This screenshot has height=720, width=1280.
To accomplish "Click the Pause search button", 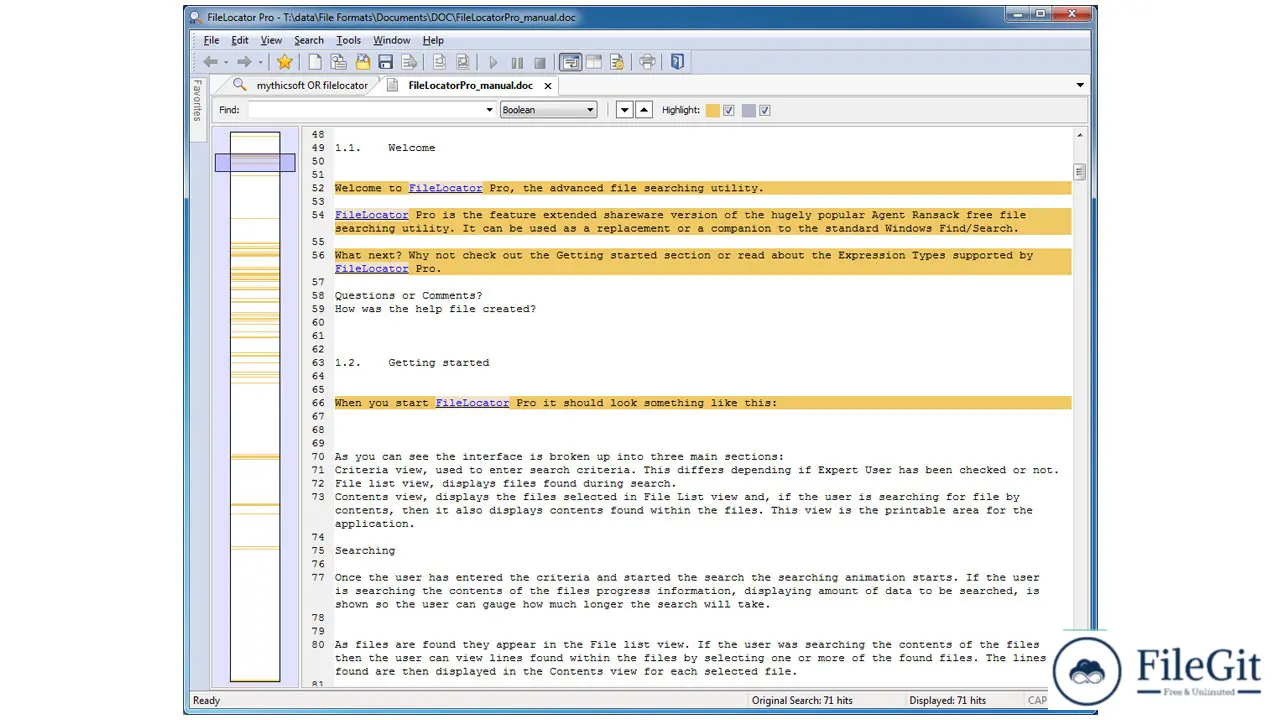I will click(516, 62).
